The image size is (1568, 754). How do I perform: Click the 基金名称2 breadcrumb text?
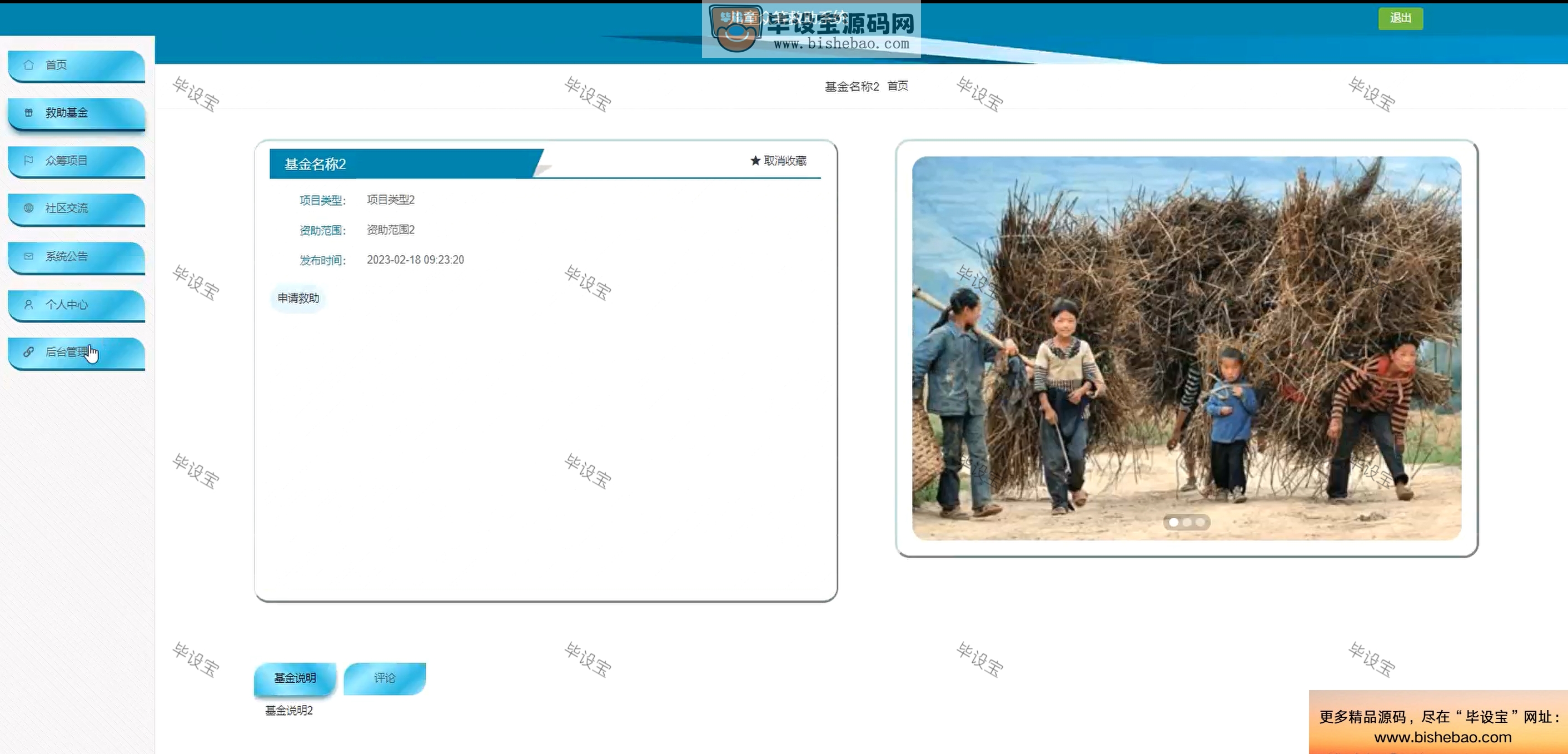[852, 87]
